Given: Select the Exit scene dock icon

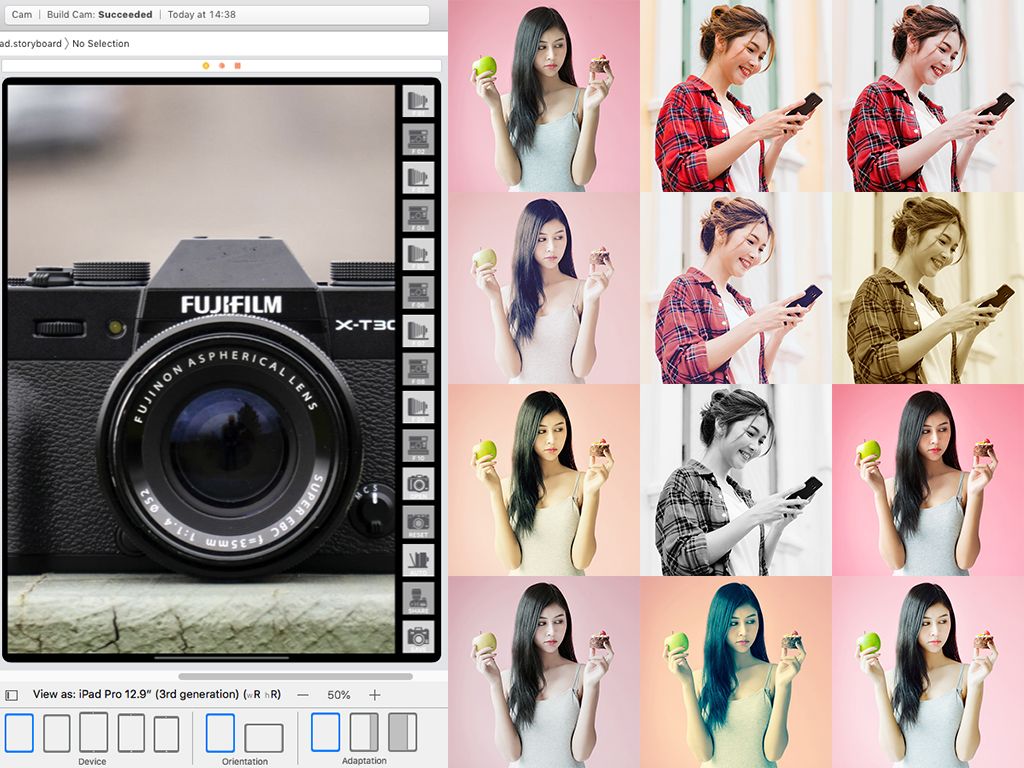Looking at the screenshot, I should 238,65.
